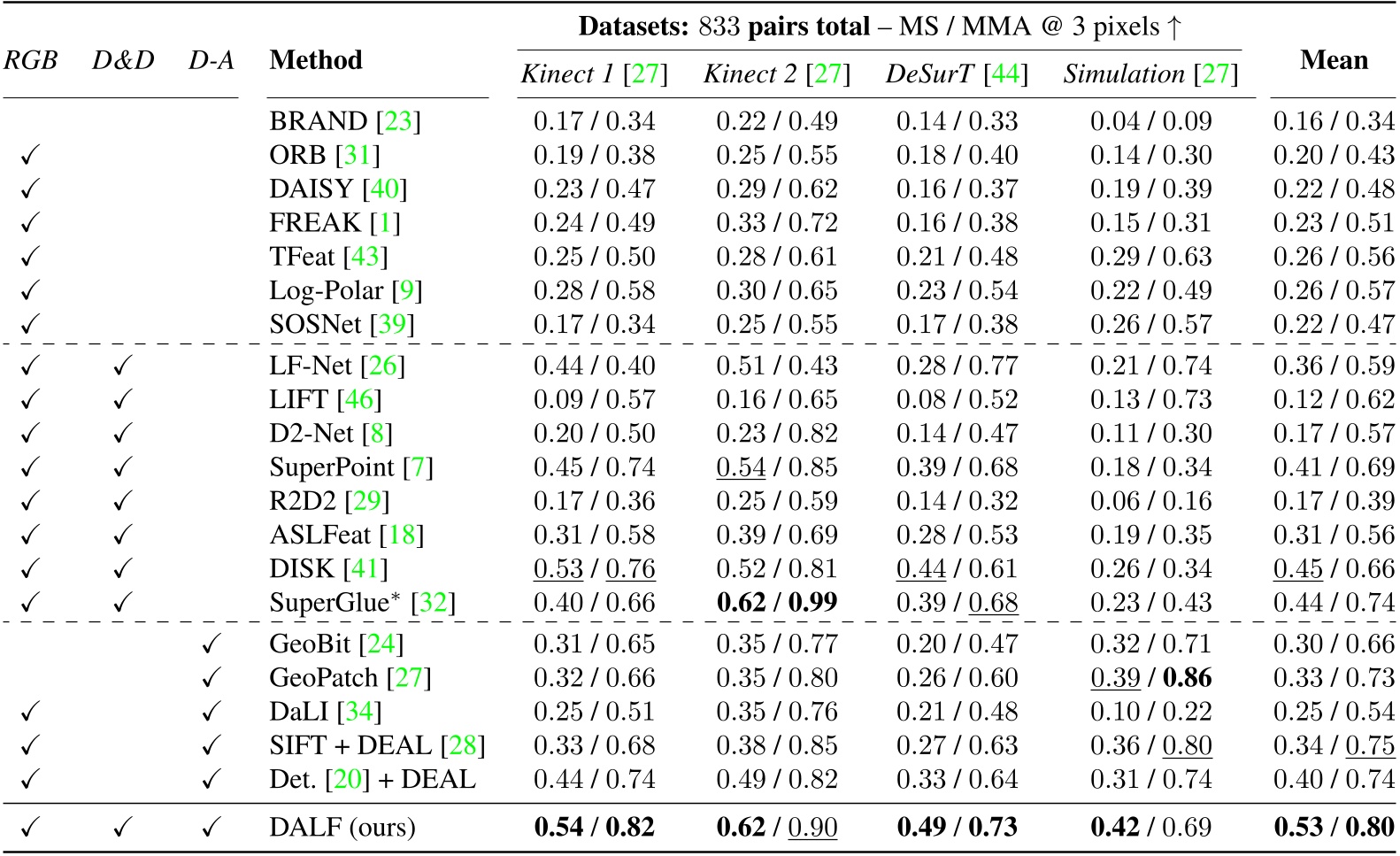The height and width of the screenshot is (856, 1400).
Task: Click the Kinect 1 column header text
Action: 566,74
